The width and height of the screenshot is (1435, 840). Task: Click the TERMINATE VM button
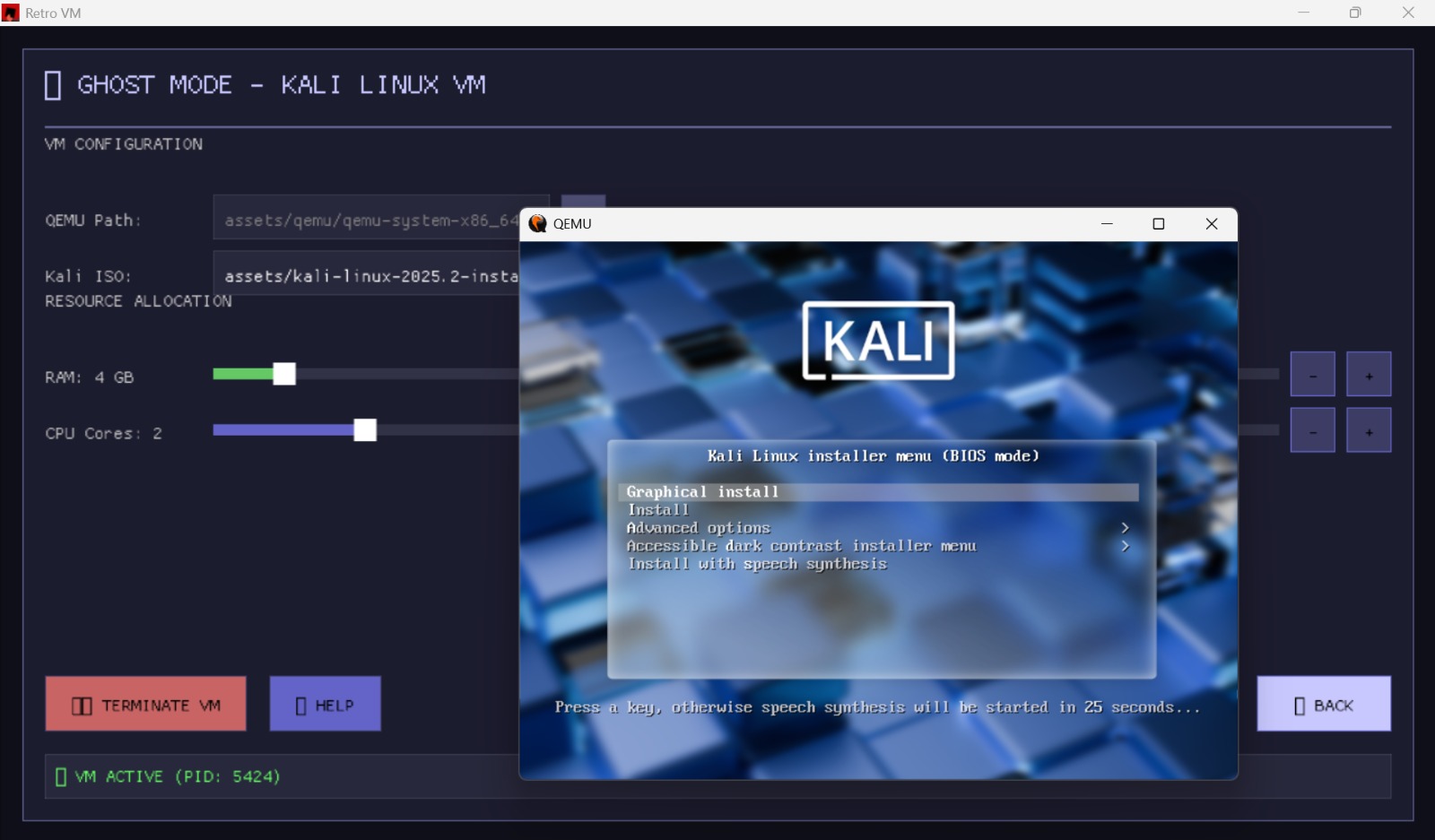(x=145, y=704)
